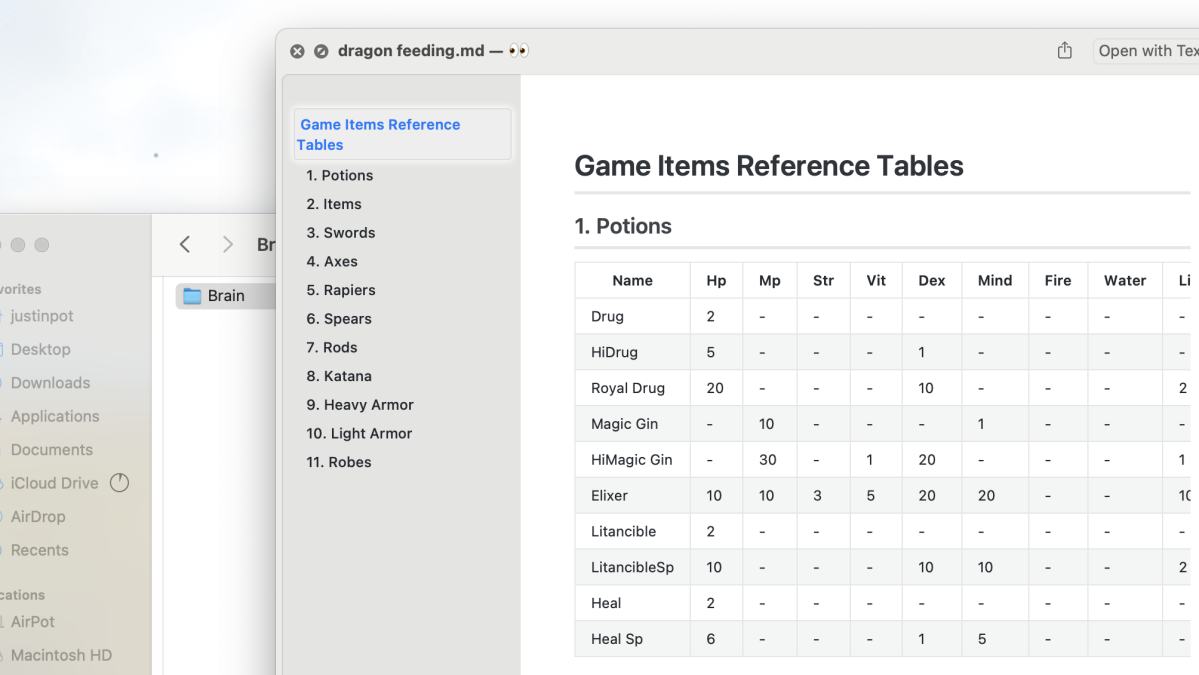Click the Elixer name cell in Potions table
Viewport: 1199px width, 675px height.
click(x=609, y=495)
